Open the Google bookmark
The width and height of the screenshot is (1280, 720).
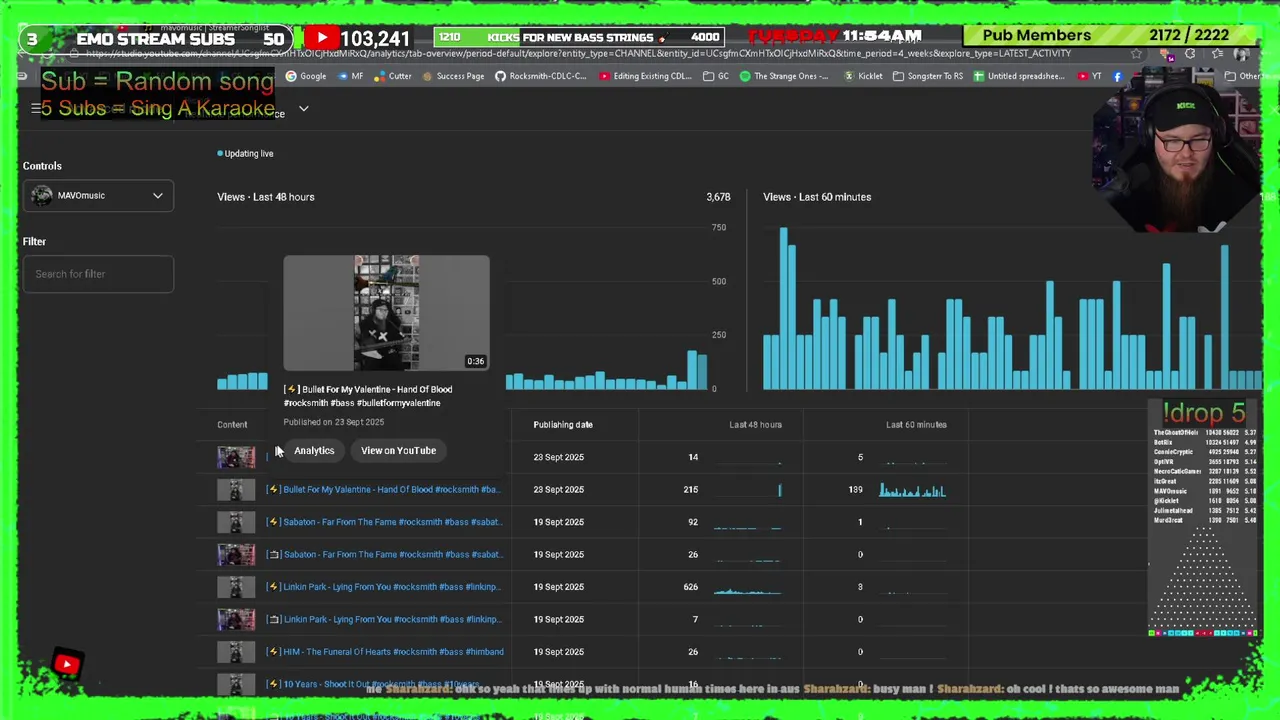pyautogui.click(x=306, y=76)
